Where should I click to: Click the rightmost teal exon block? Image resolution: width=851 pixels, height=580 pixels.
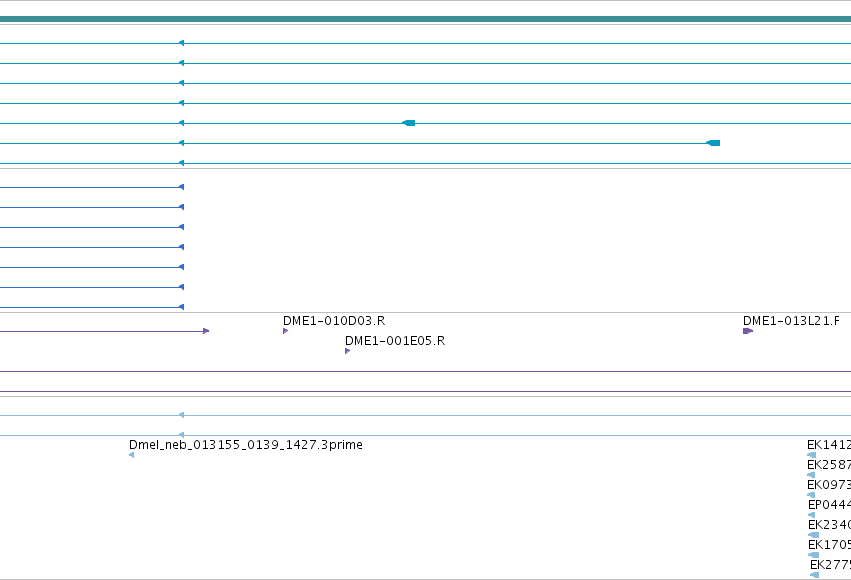713,143
